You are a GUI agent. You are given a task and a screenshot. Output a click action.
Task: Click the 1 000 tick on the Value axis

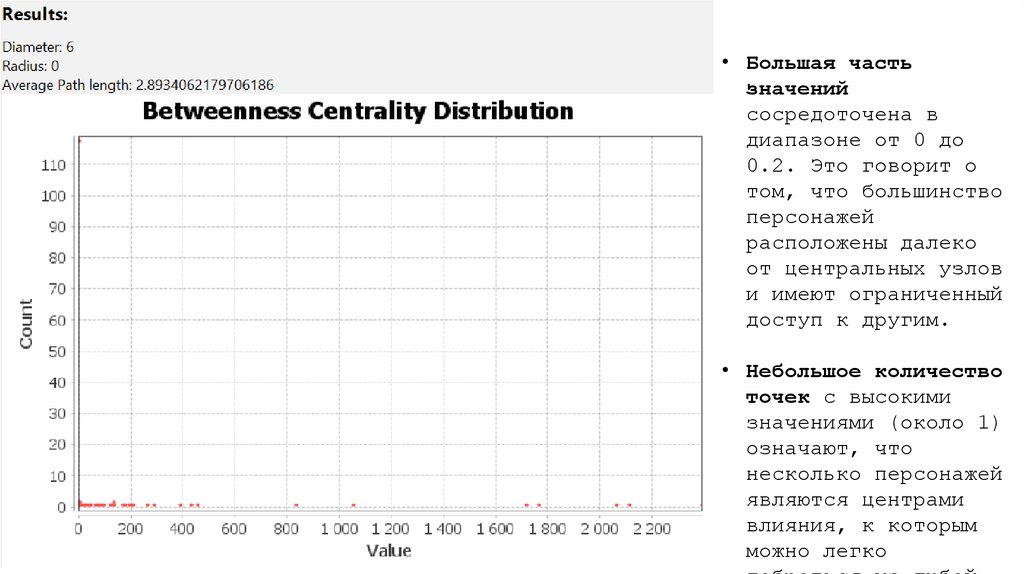point(339,527)
